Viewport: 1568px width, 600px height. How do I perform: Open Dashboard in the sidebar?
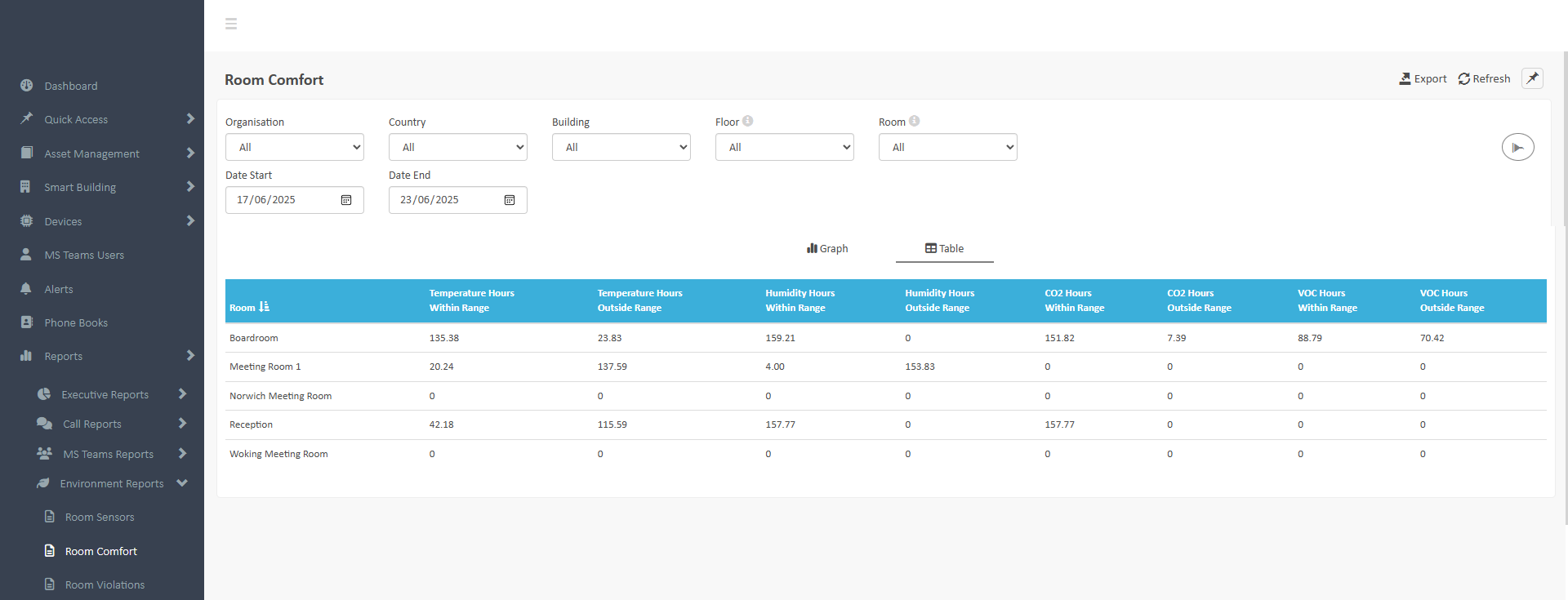71,86
